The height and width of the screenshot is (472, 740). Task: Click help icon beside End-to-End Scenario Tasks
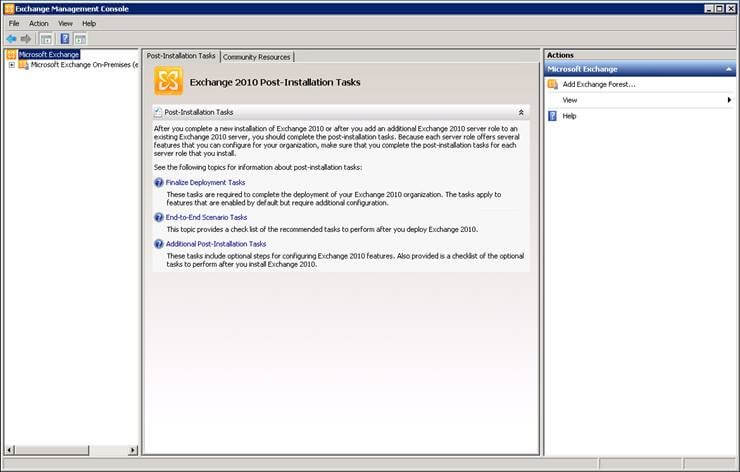(x=159, y=218)
